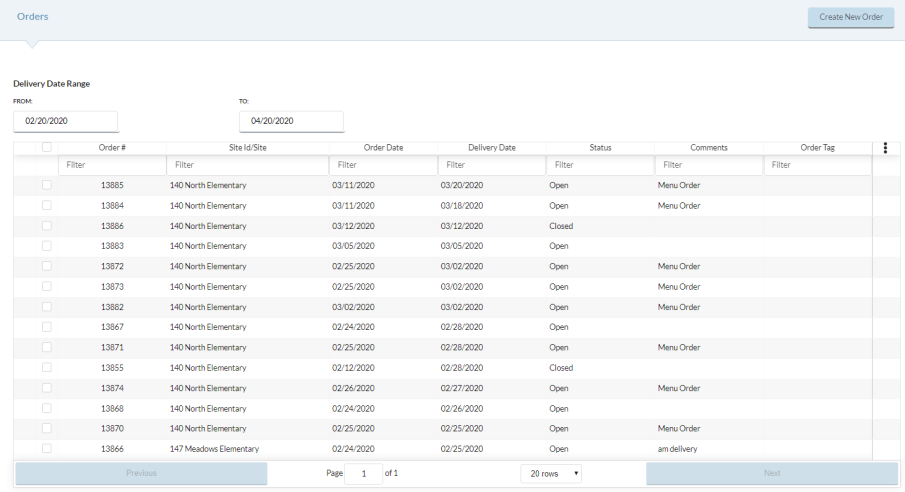
Task: Click order number 13883 cell
Action: tap(112, 246)
